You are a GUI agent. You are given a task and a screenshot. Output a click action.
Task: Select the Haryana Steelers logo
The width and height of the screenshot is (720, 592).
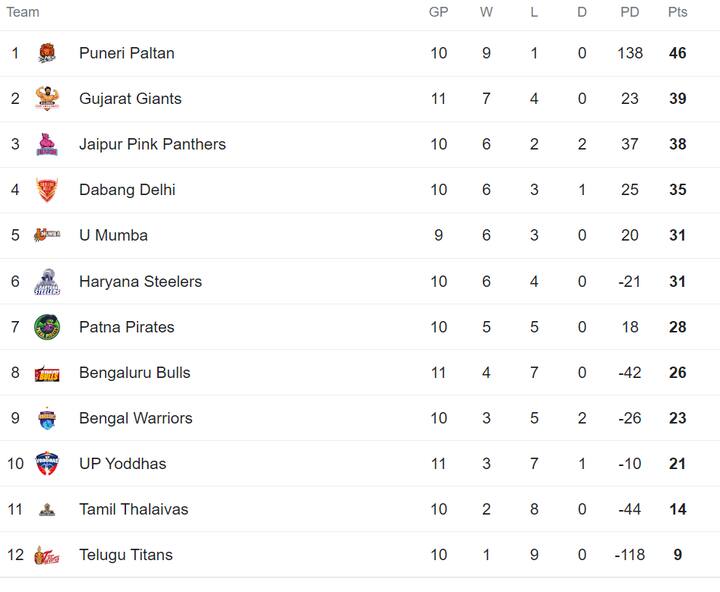pyautogui.click(x=47, y=282)
